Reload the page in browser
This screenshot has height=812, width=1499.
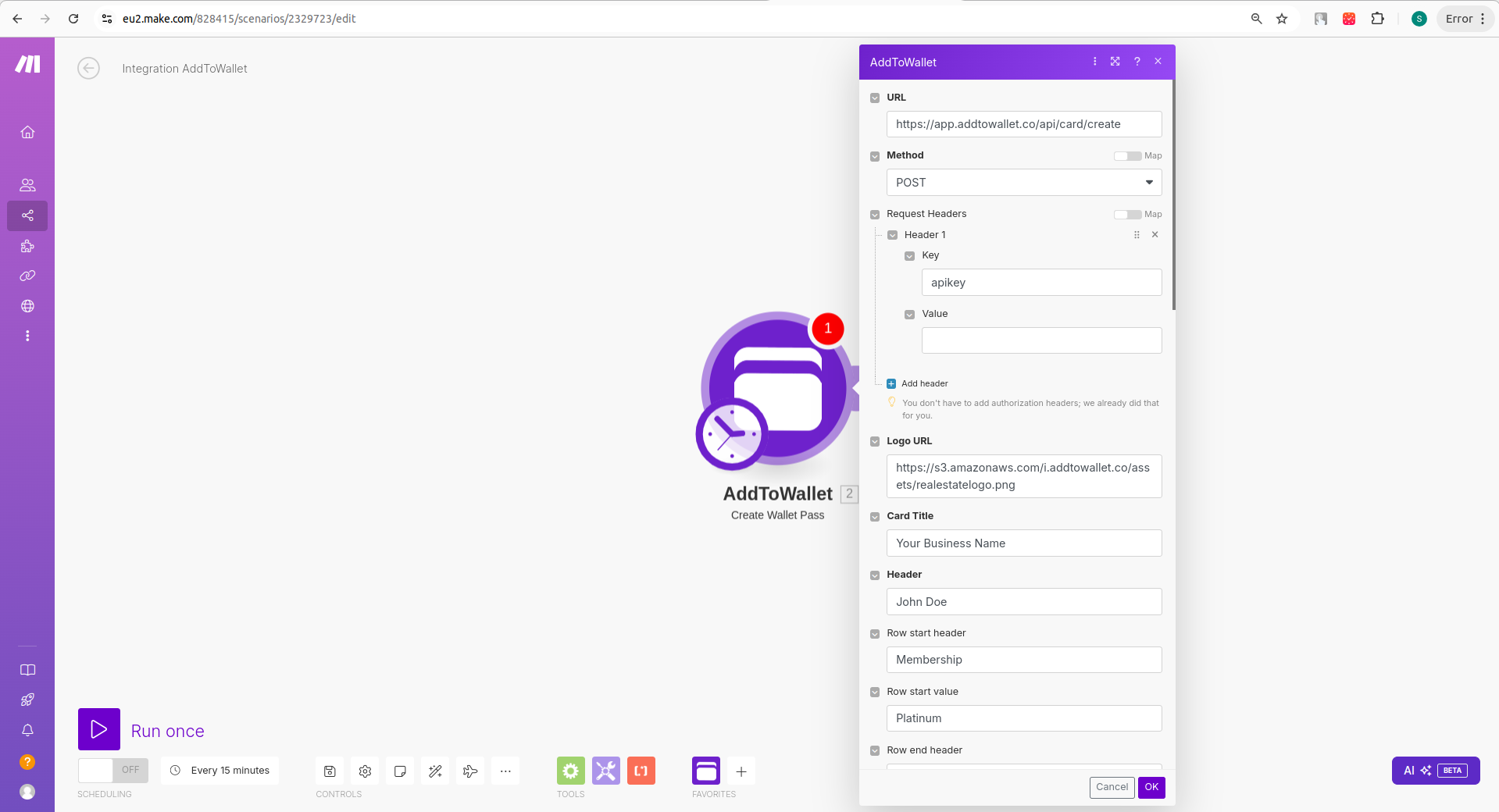pos(73,19)
